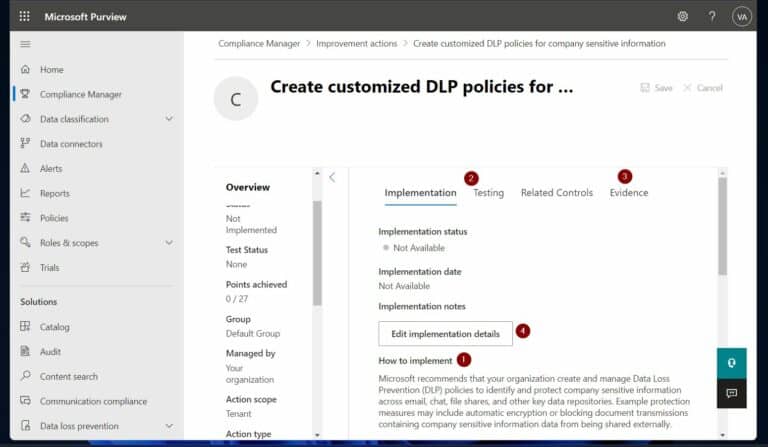Click the teal headset support icon

click(x=731, y=363)
